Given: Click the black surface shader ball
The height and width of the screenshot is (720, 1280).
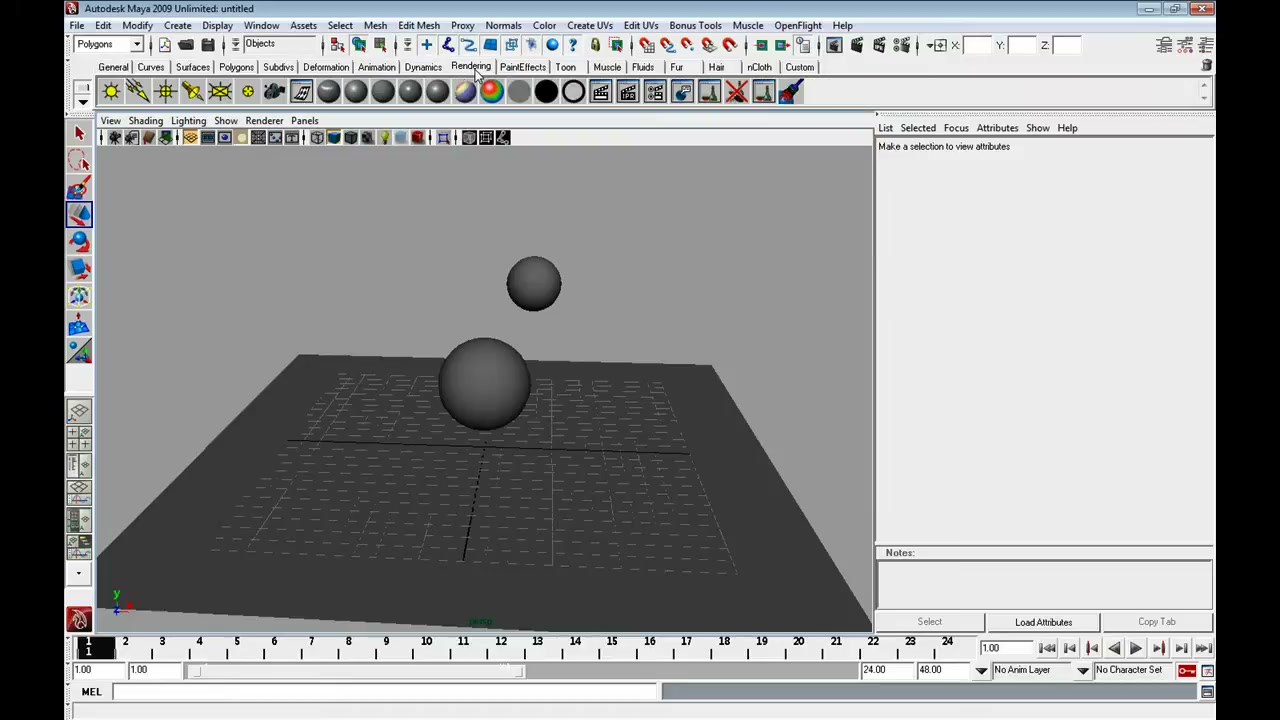Looking at the screenshot, I should [546, 92].
